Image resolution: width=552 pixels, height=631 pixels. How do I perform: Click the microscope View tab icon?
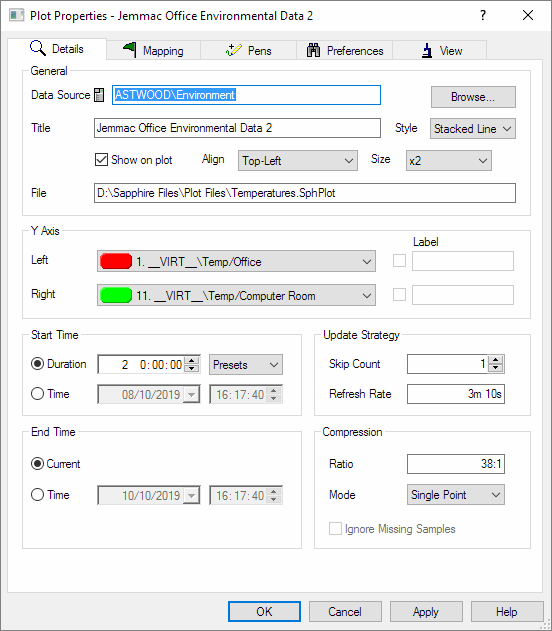click(427, 51)
